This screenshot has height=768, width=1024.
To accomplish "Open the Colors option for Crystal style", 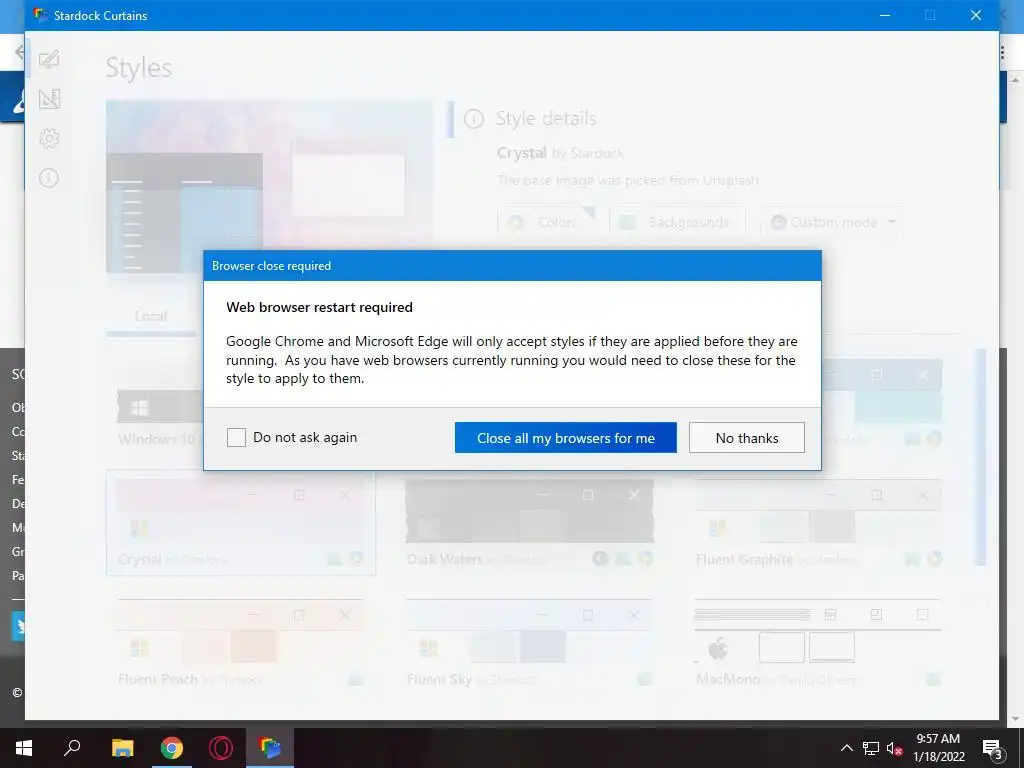I will tap(546, 223).
